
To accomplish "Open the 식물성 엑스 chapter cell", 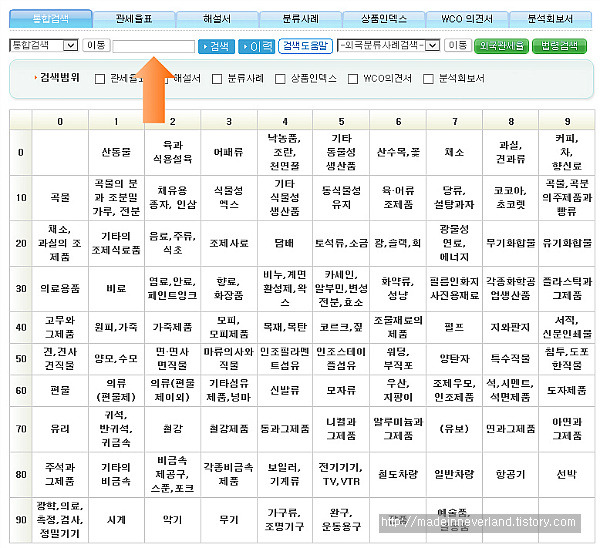I will pyautogui.click(x=229, y=198).
